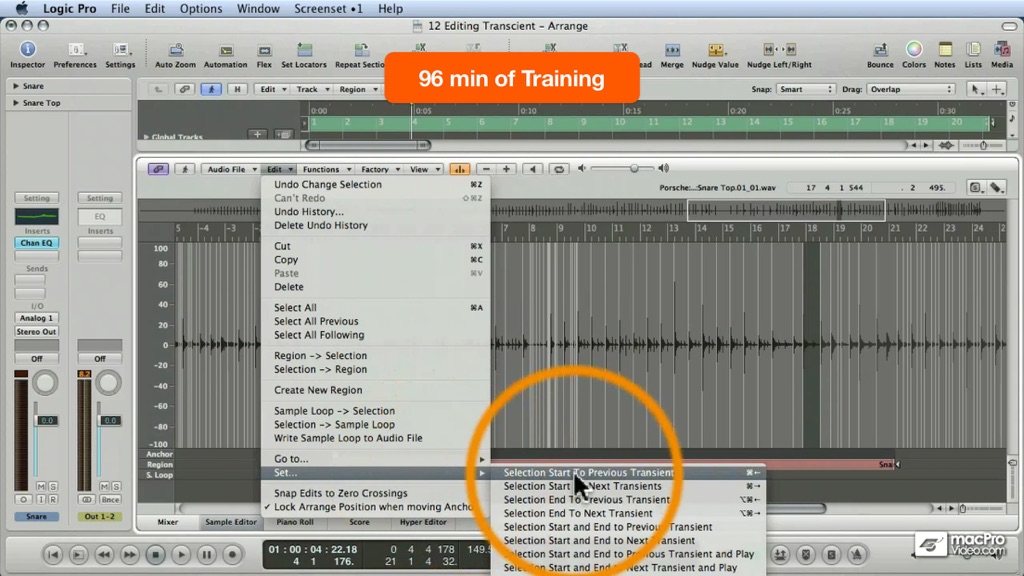Click the transient editing mode icon
Viewport: 1024px width, 576px height.
tap(460, 169)
